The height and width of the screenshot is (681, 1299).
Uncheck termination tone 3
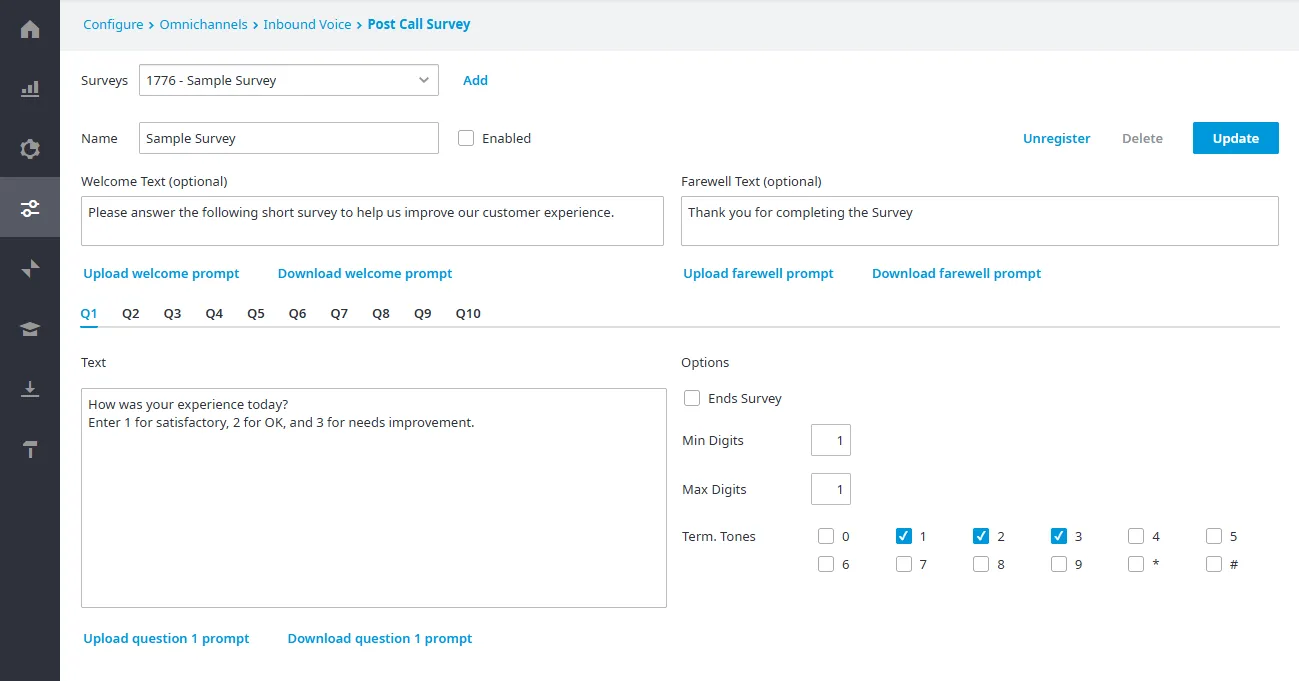[1059, 536]
